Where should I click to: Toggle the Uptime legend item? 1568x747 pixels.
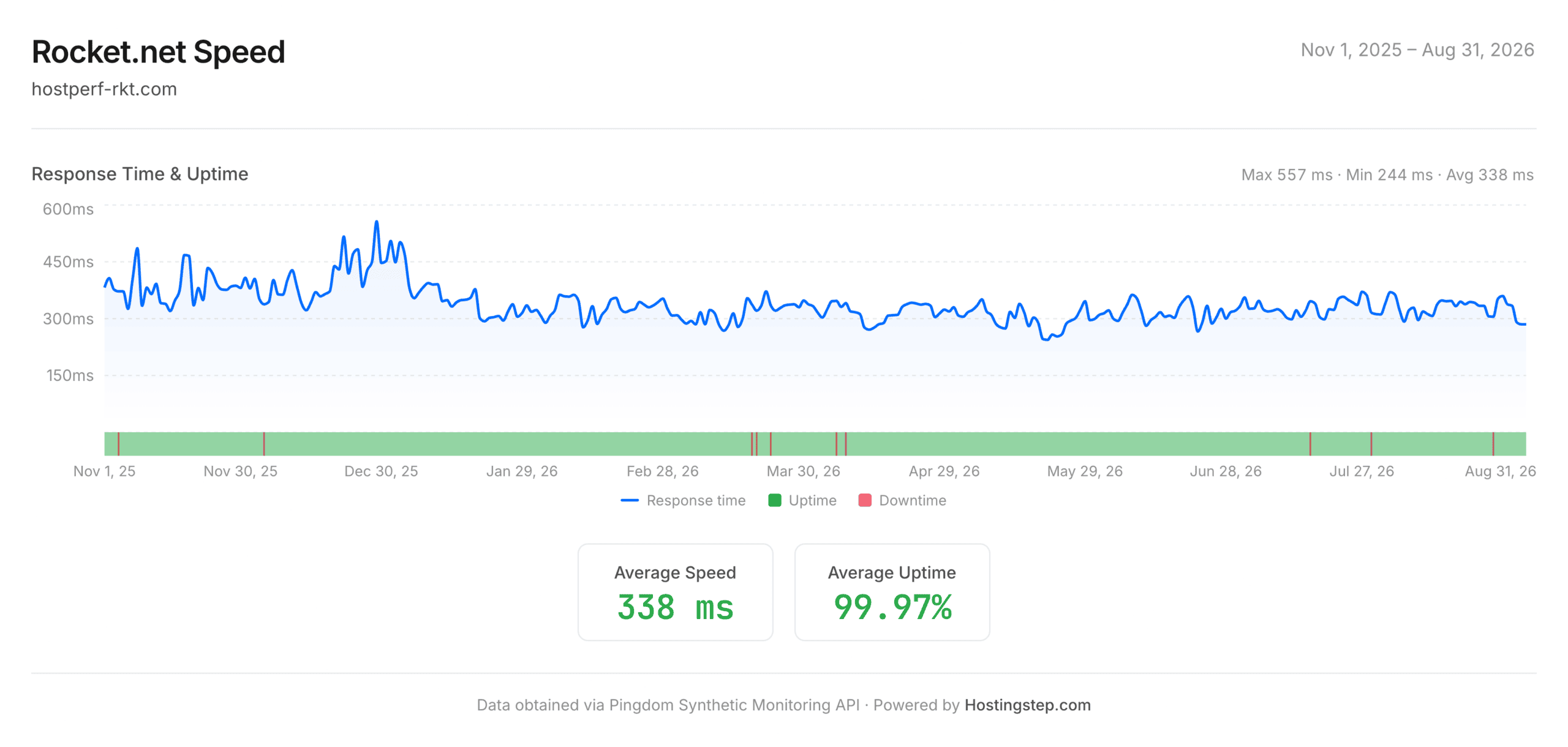click(x=802, y=501)
